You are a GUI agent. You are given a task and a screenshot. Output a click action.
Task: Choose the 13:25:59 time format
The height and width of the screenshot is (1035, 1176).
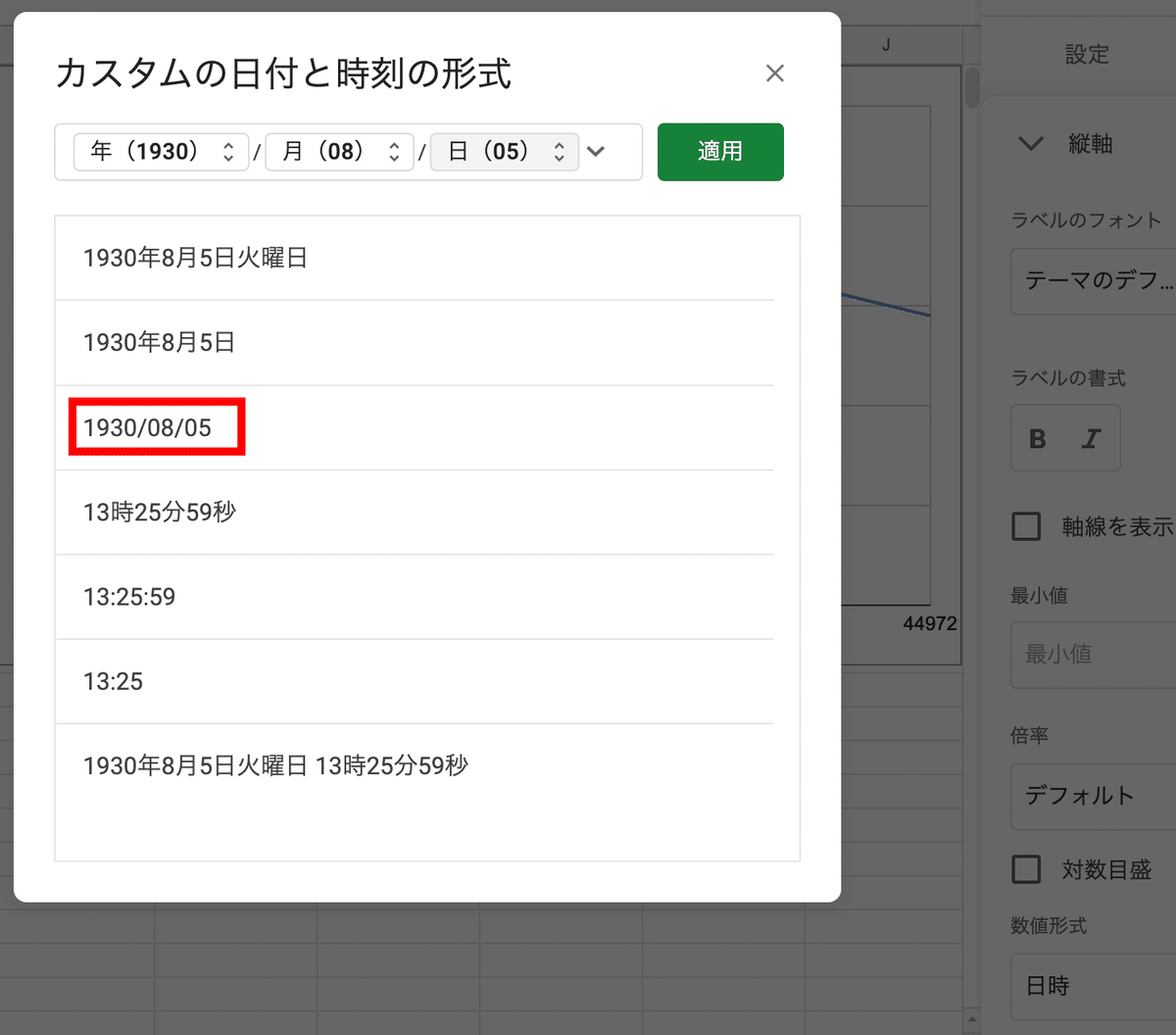(x=415, y=597)
